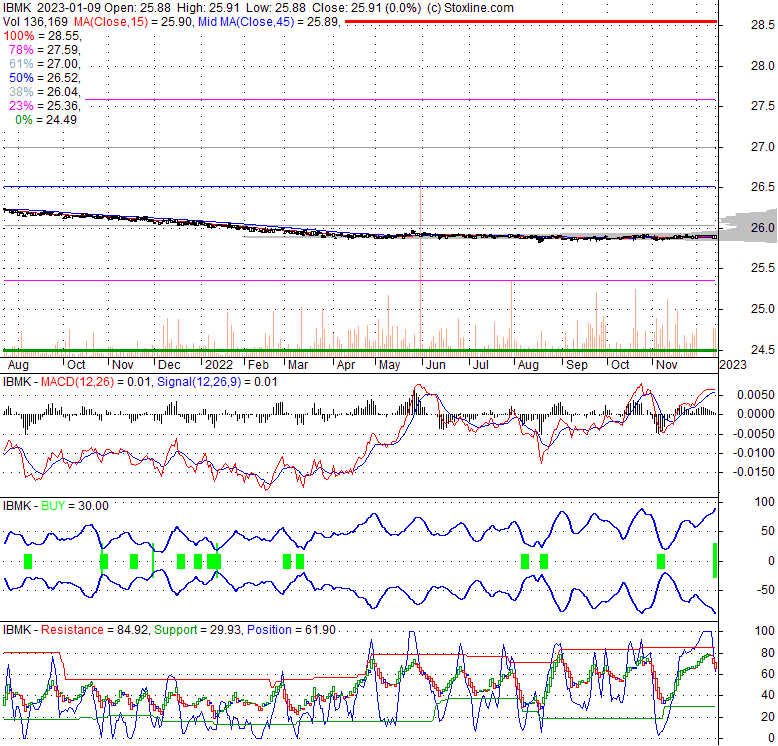Click the 'May' month label on time axis
Viewport: 778px width, 746px height.
pyautogui.click(x=389, y=365)
